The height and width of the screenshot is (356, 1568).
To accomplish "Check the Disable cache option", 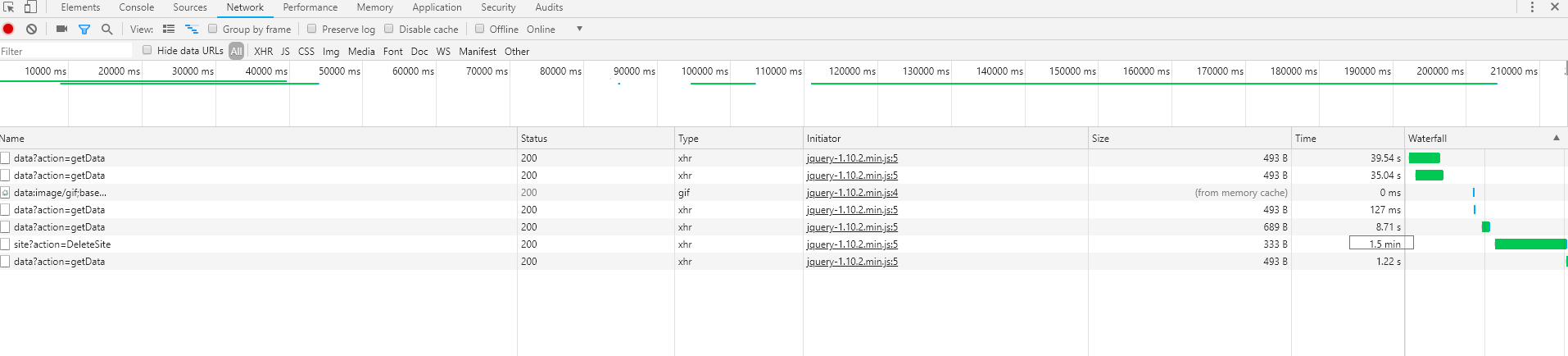I will tap(389, 29).
